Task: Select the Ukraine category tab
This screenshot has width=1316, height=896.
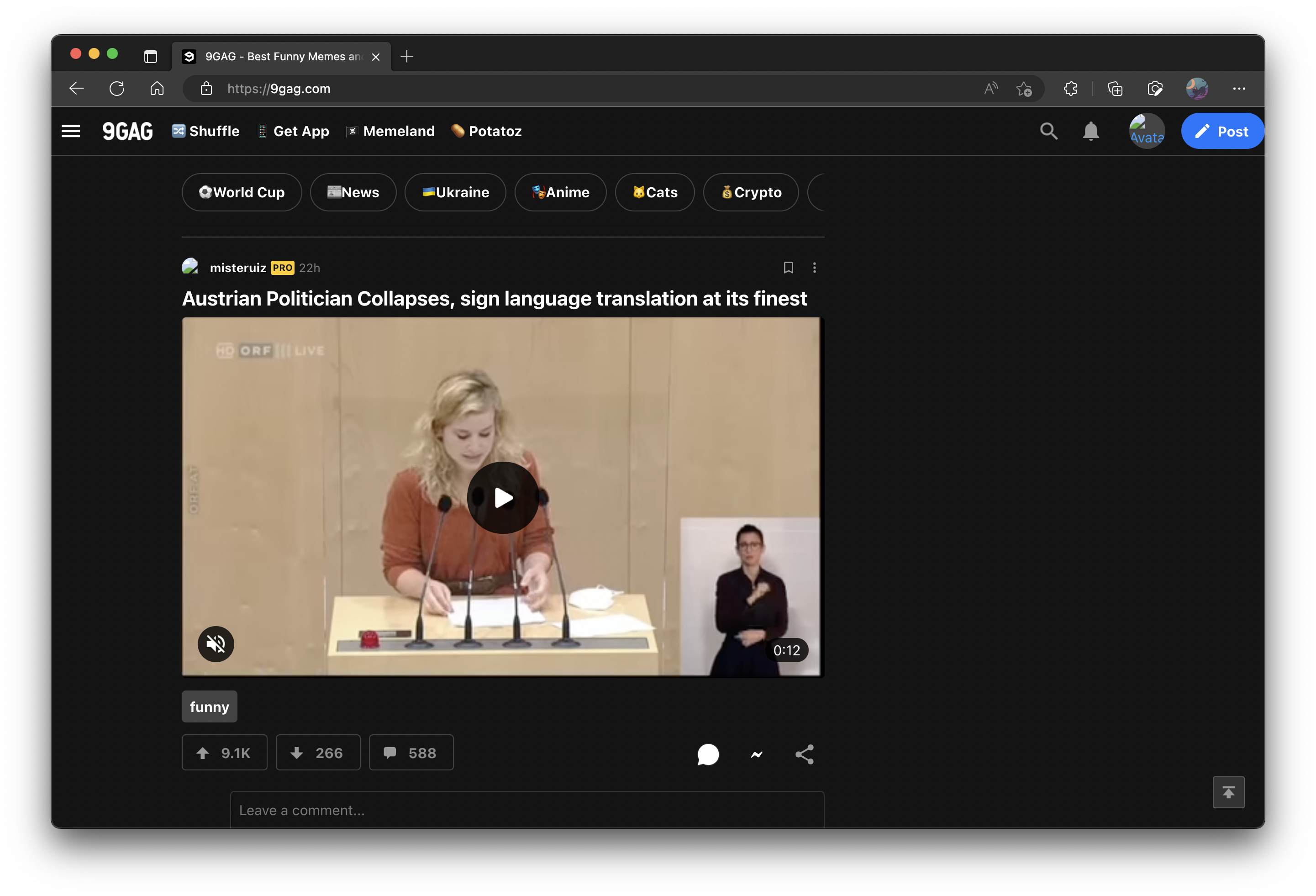Action: coord(455,193)
